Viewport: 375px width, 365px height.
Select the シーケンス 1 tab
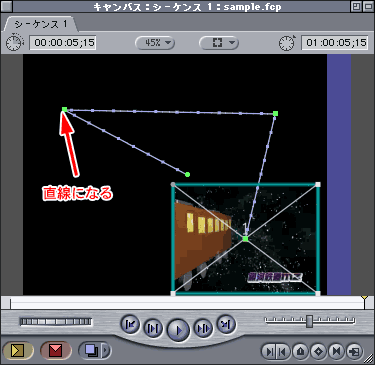click(x=41, y=24)
